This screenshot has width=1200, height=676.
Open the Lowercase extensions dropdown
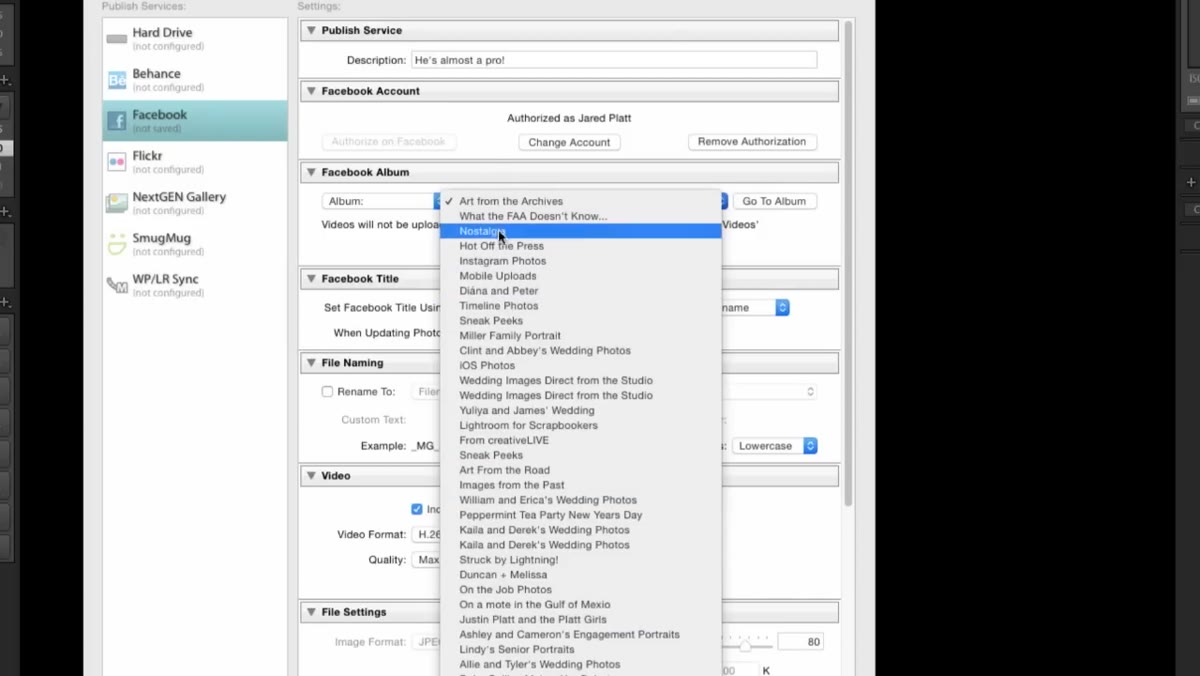(775, 446)
